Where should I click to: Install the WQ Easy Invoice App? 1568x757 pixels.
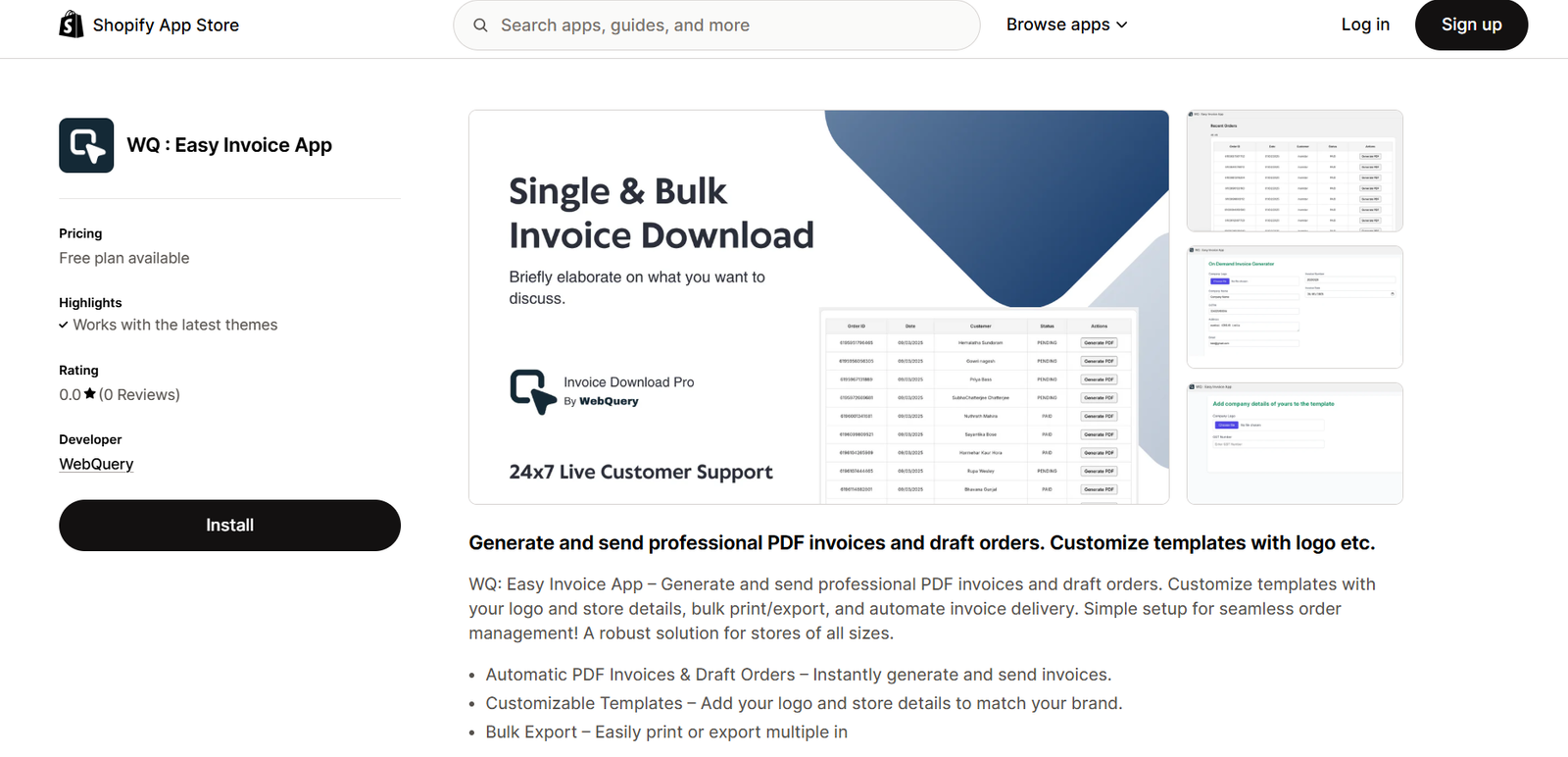[229, 526]
